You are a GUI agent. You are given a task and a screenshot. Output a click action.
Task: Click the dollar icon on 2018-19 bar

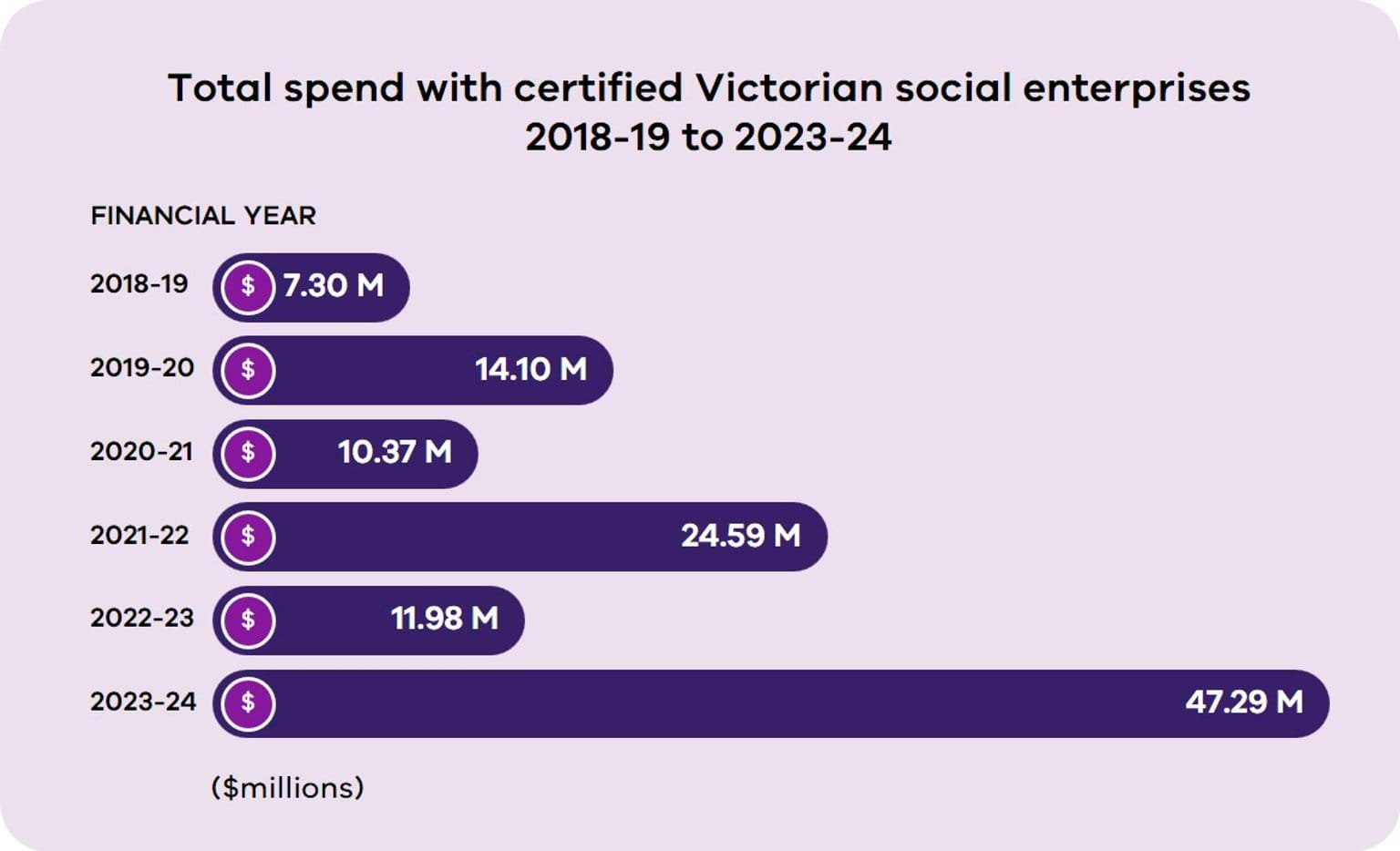[248, 287]
